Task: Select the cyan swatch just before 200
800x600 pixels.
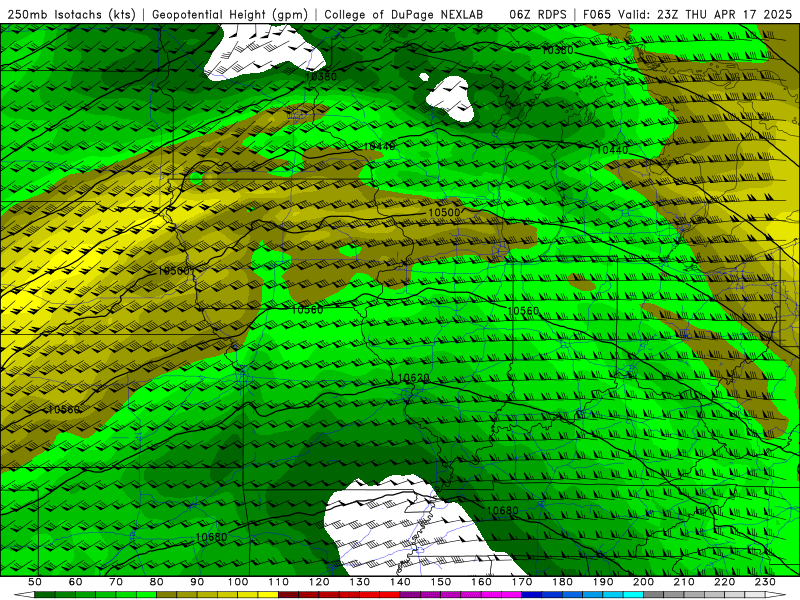Action: coord(633,595)
